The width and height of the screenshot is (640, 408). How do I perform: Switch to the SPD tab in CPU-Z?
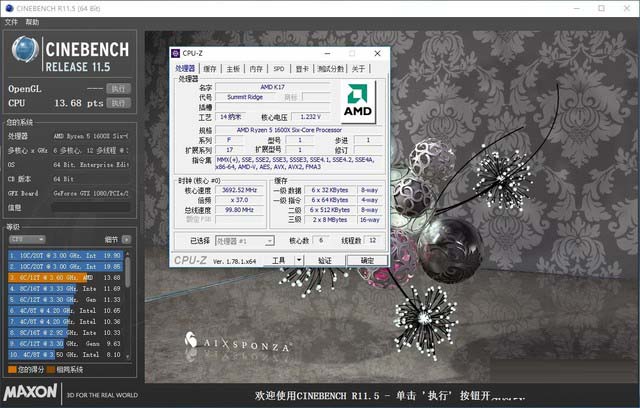click(279, 69)
